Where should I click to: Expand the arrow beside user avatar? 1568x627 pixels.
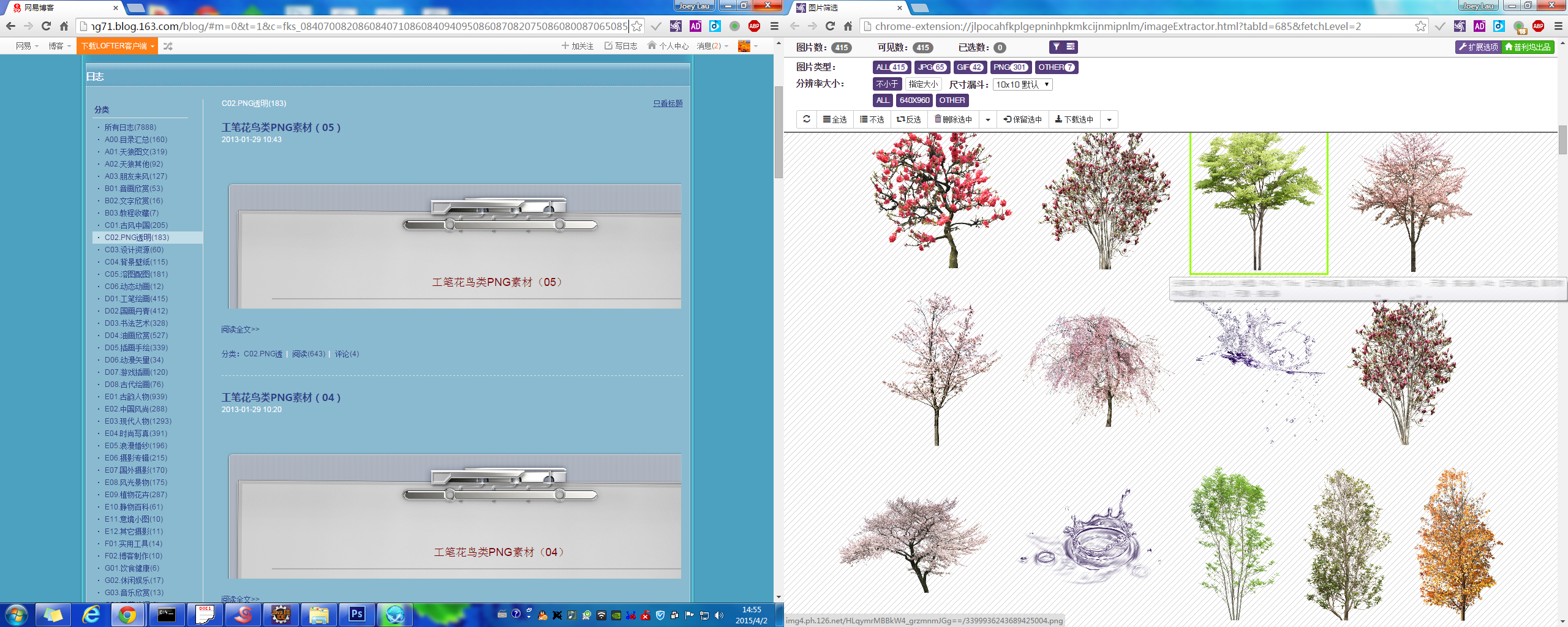point(756,46)
